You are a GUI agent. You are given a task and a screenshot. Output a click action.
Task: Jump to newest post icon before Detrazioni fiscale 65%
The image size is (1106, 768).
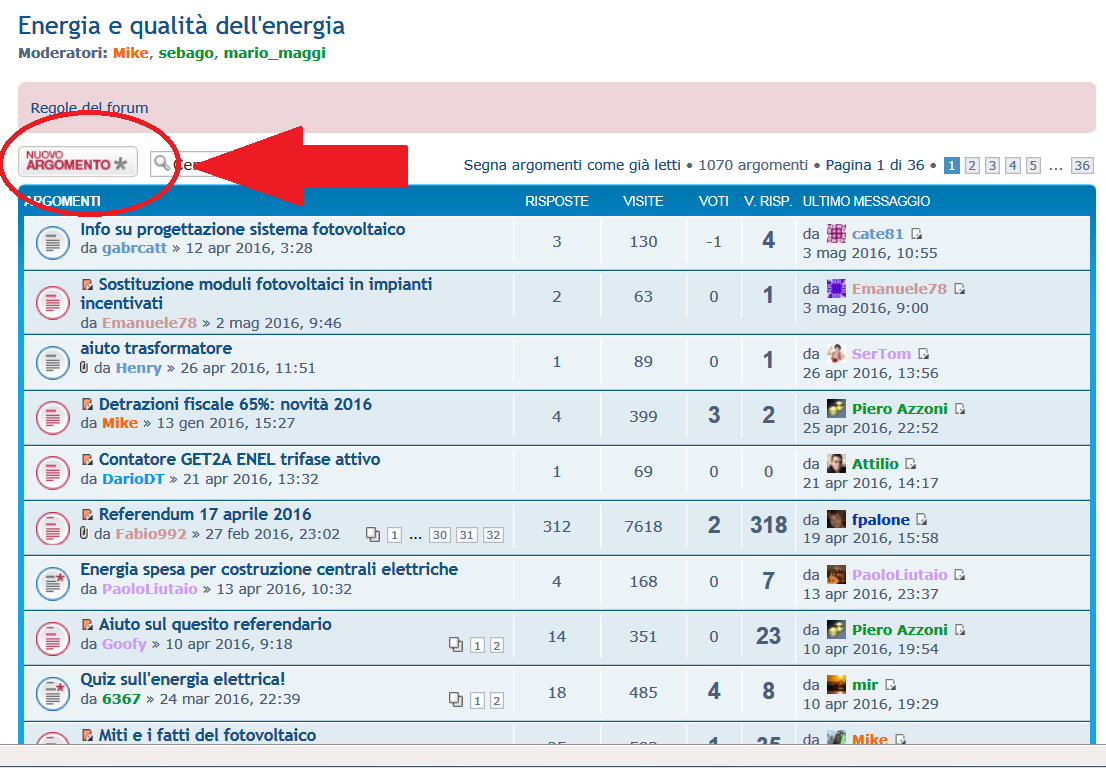click(x=87, y=405)
